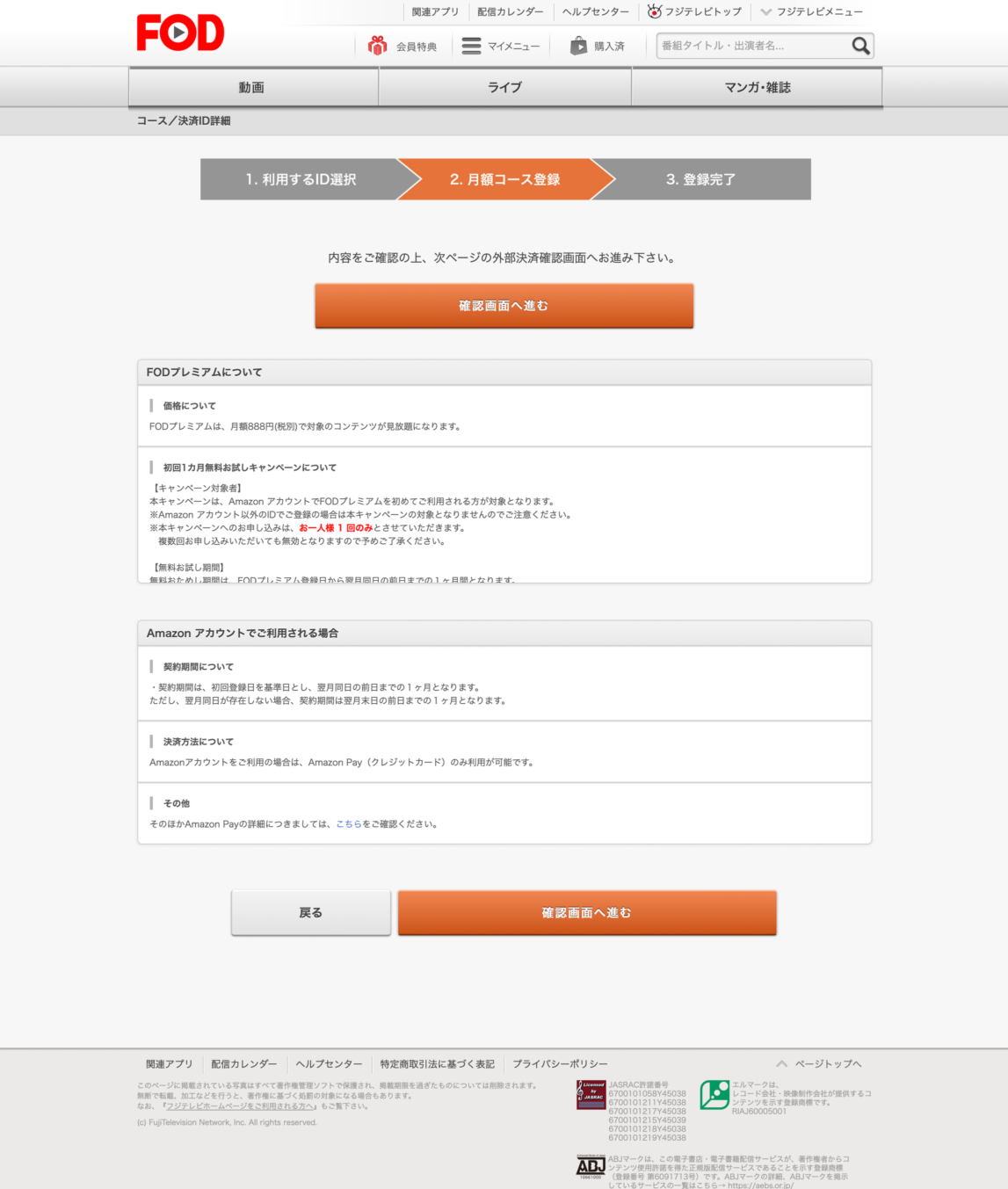Switch to the 動画 tab
Viewport: 1008px width, 1189px height.
[252, 87]
